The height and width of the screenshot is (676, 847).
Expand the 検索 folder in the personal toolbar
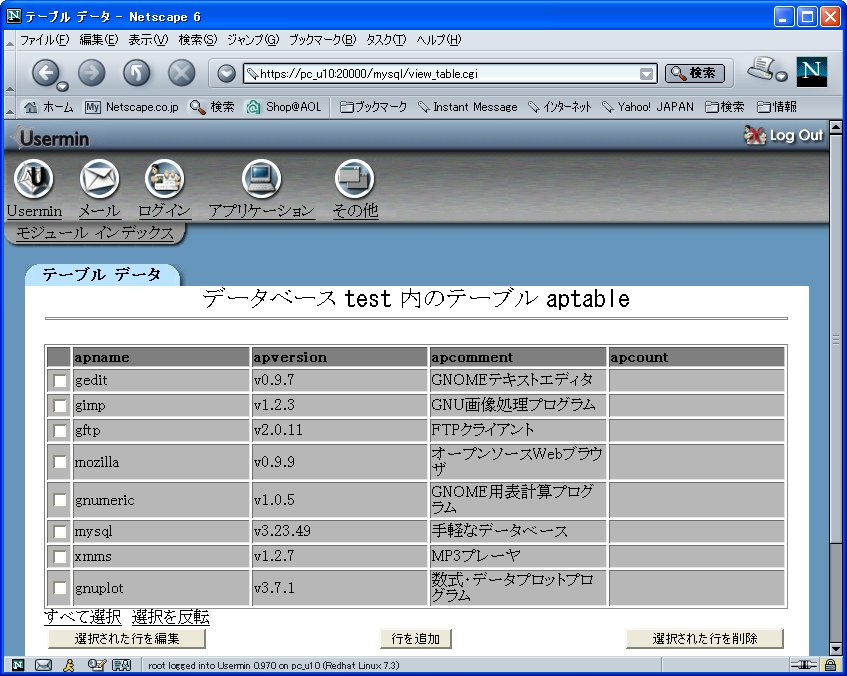[725, 107]
